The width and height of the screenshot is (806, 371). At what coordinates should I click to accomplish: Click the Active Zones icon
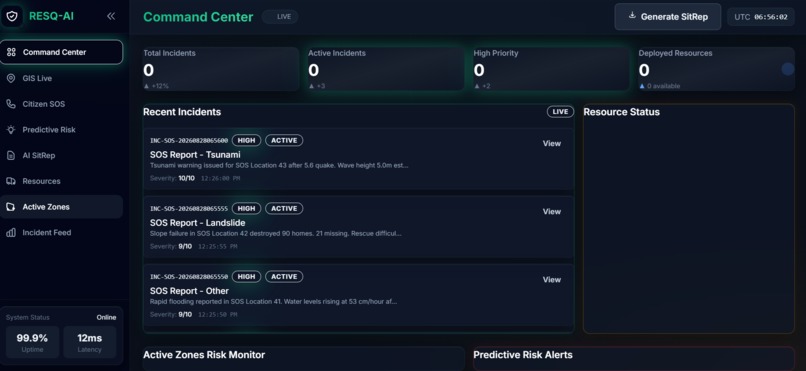click(x=11, y=207)
